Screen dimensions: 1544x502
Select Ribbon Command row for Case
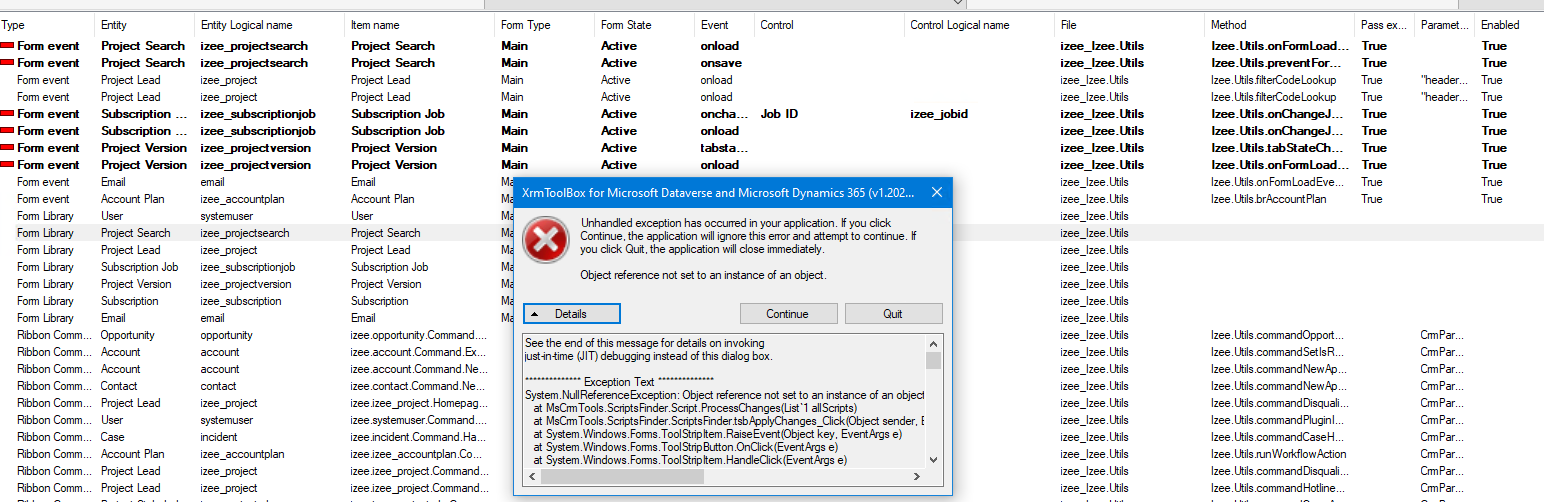[772, 437]
